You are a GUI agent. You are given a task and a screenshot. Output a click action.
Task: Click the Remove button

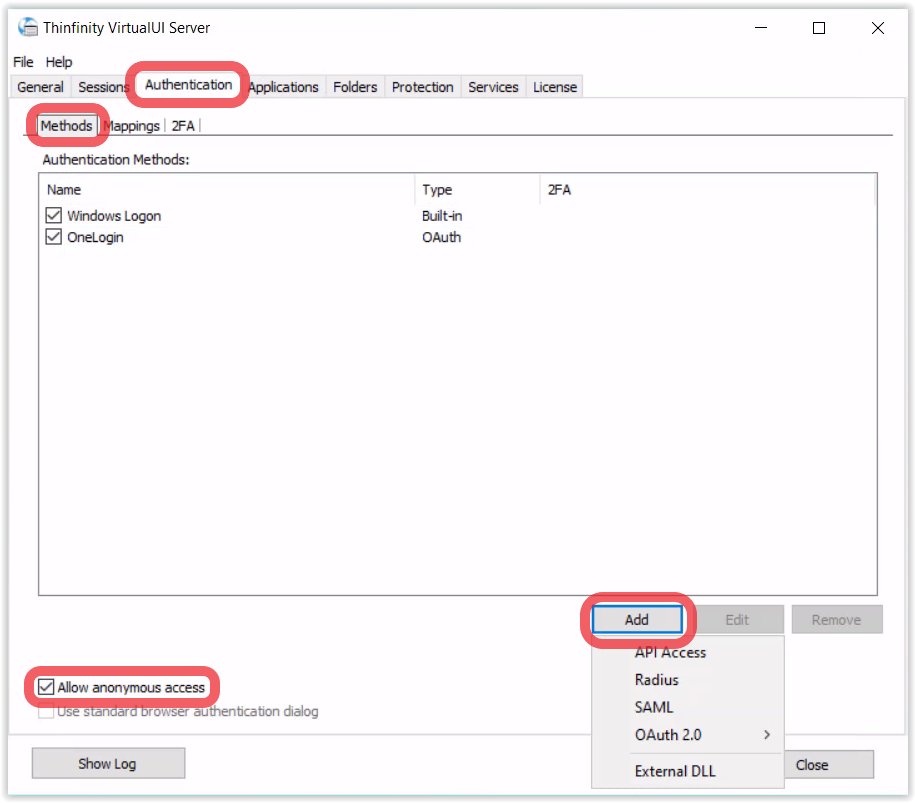point(836,619)
